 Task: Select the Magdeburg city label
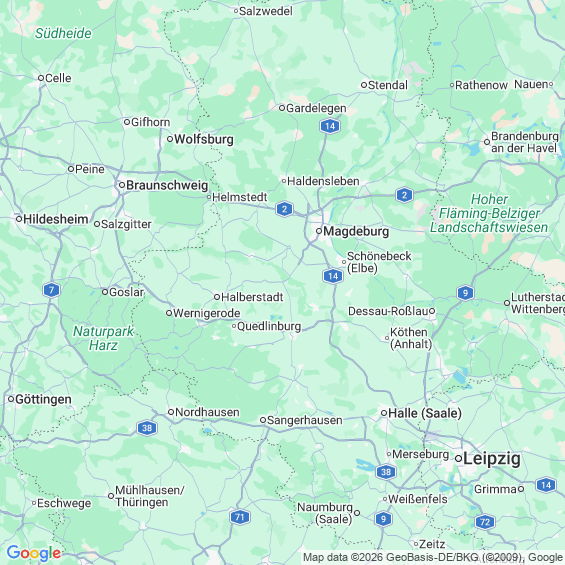pyautogui.click(x=356, y=231)
